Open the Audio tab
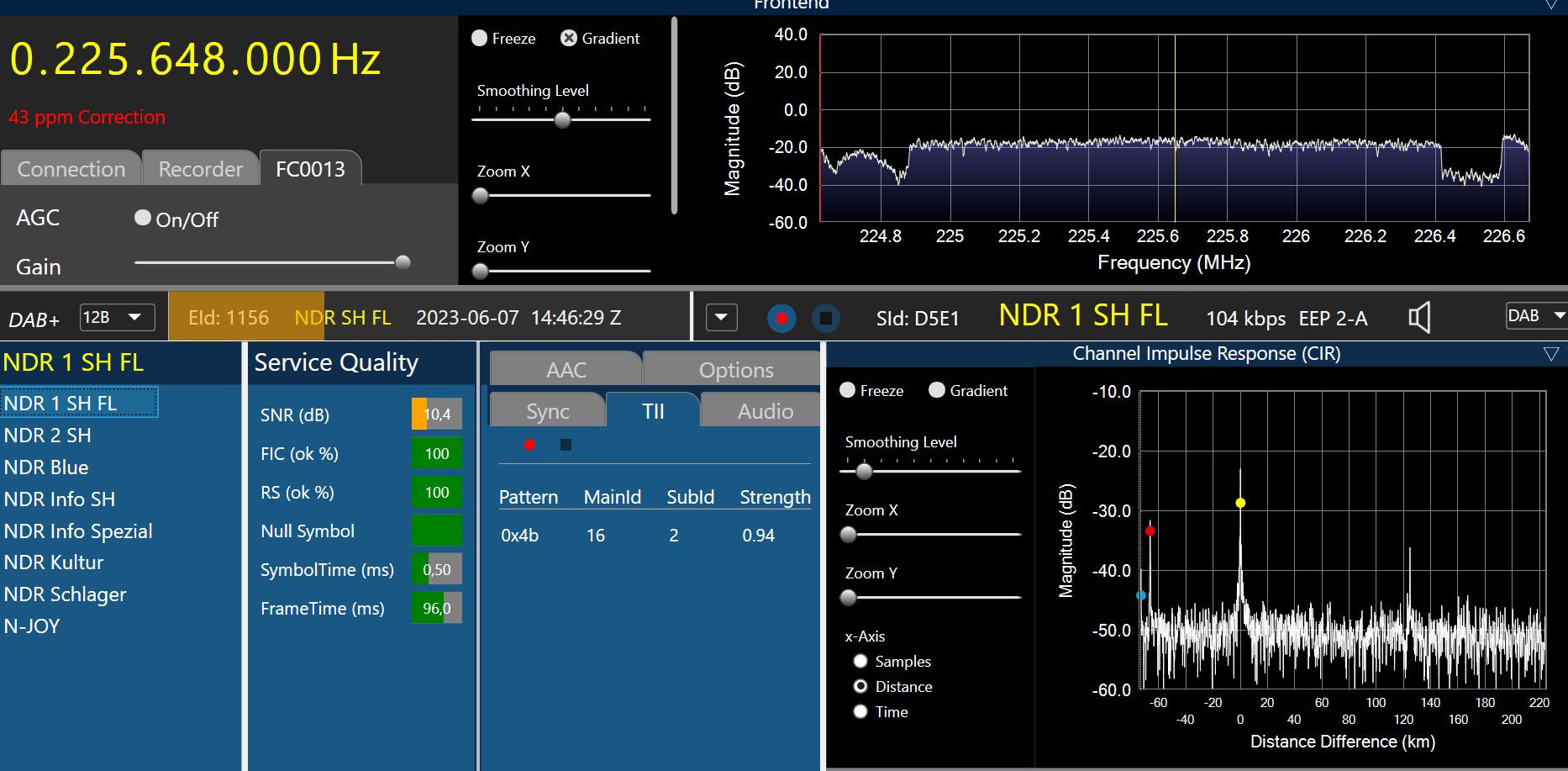Image resolution: width=1568 pixels, height=771 pixels. (765, 411)
